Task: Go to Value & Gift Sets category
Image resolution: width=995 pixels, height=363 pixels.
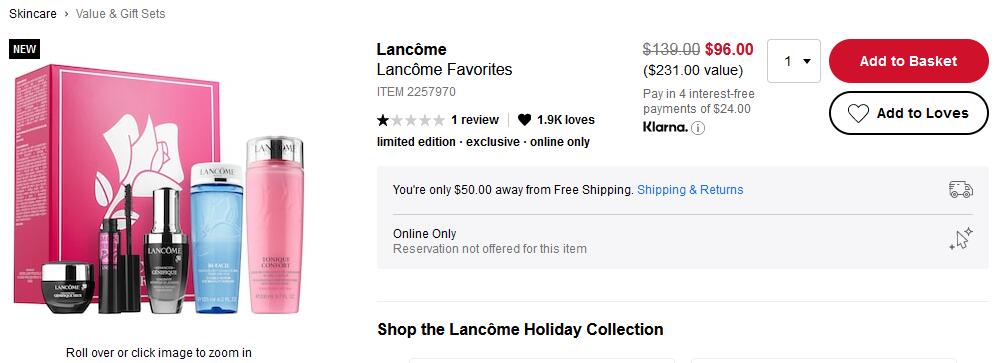Action: [x=121, y=13]
